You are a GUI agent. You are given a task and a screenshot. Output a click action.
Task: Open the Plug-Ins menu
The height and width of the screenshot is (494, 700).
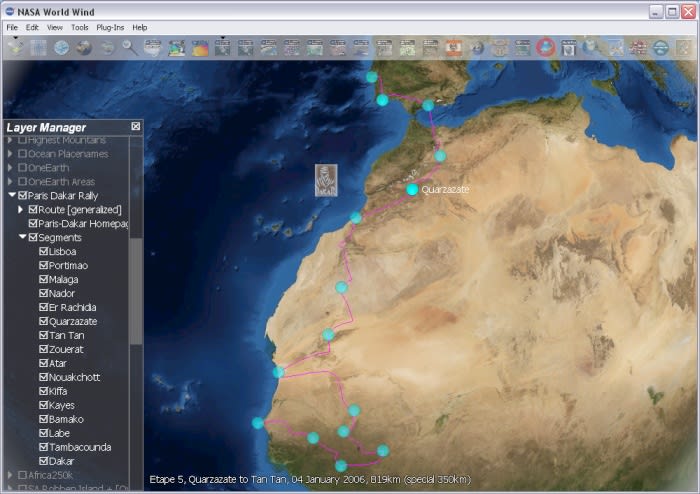[110, 27]
